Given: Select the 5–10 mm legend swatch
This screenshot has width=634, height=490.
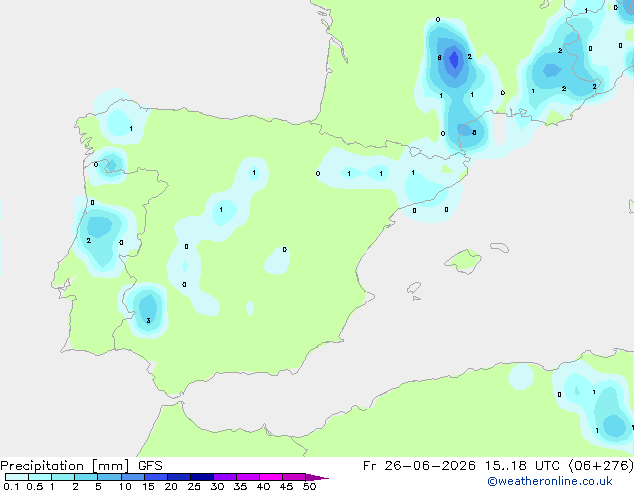Looking at the screenshot, I should pyautogui.click(x=109, y=477).
